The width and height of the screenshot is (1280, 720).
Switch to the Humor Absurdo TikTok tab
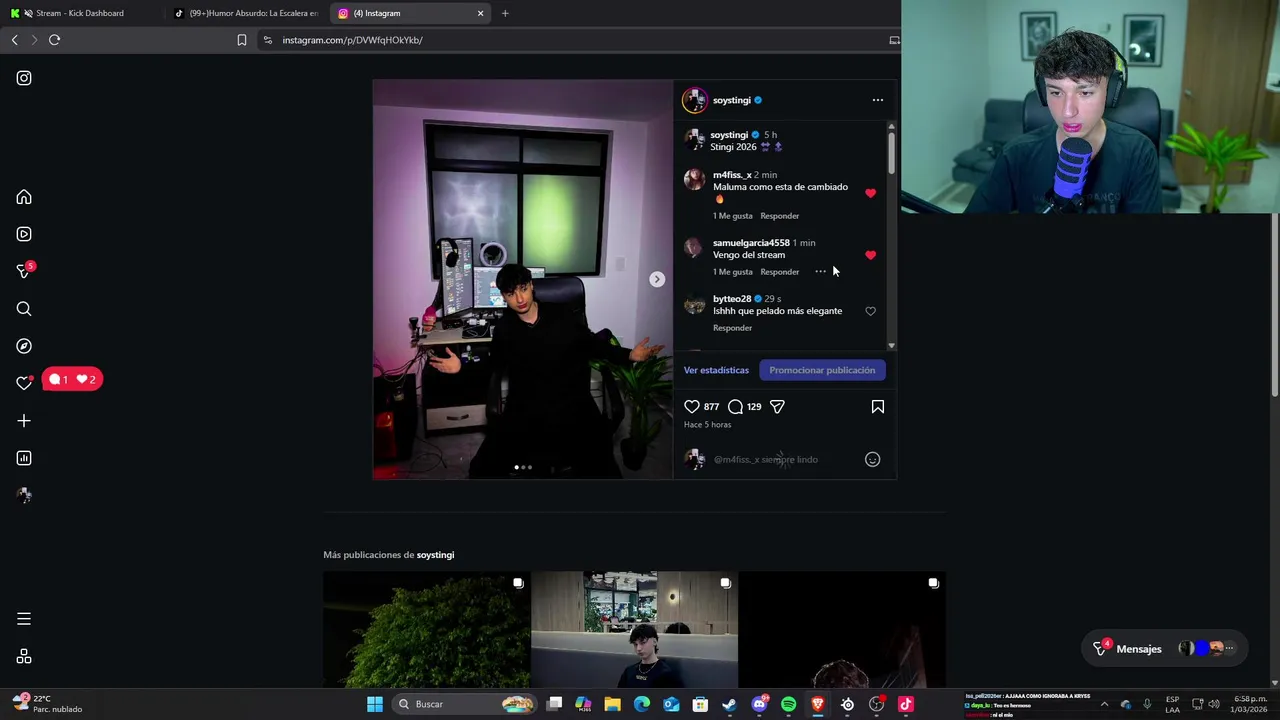pyautogui.click(x=245, y=13)
